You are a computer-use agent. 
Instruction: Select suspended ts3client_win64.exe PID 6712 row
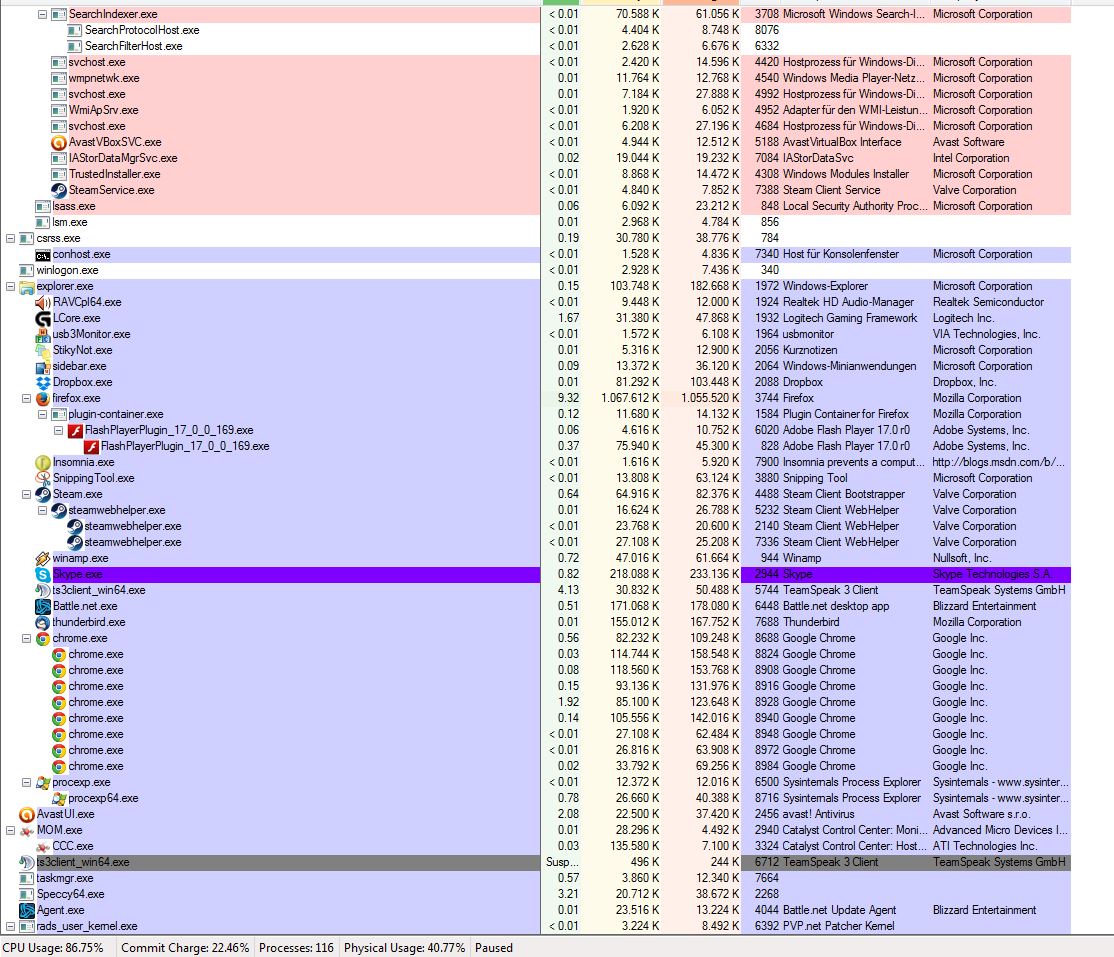coord(536,863)
